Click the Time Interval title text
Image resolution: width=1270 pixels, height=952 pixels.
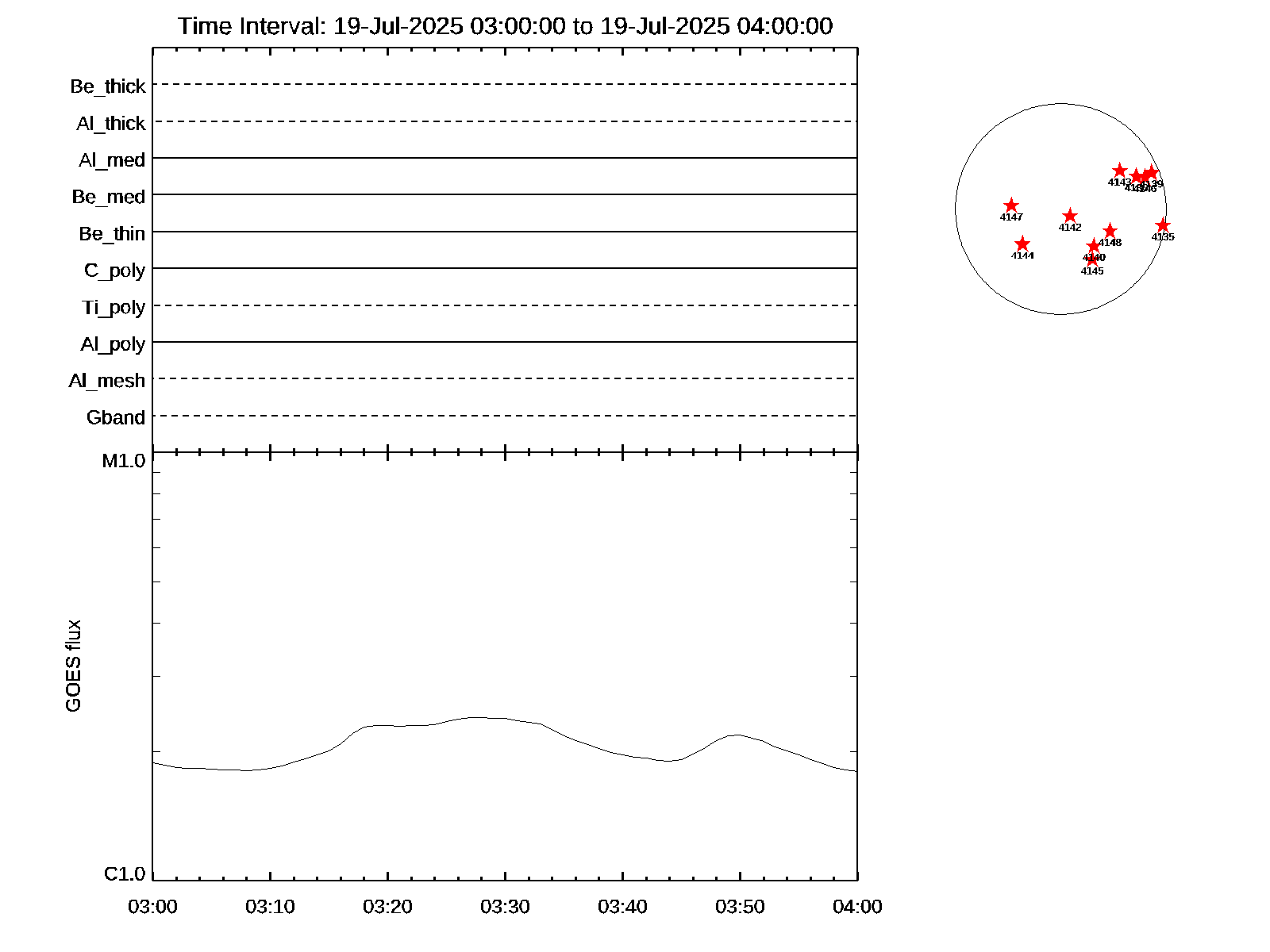point(505,26)
